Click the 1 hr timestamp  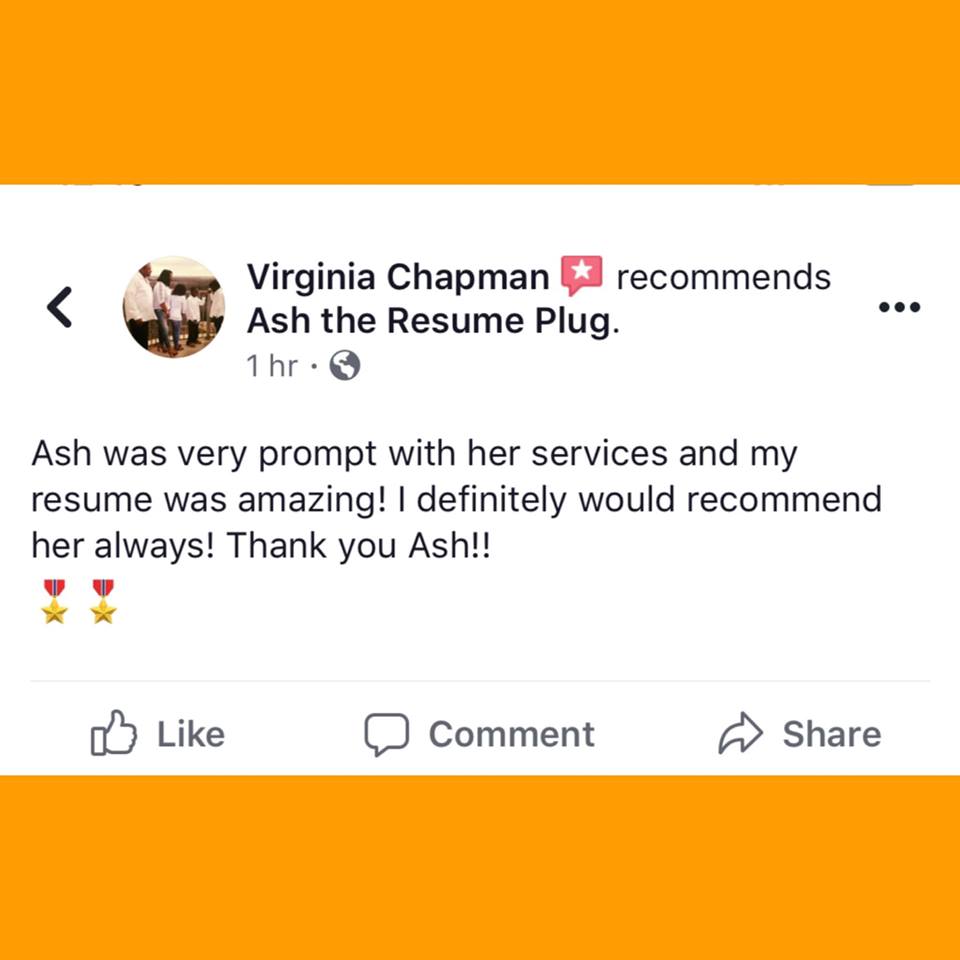272,366
